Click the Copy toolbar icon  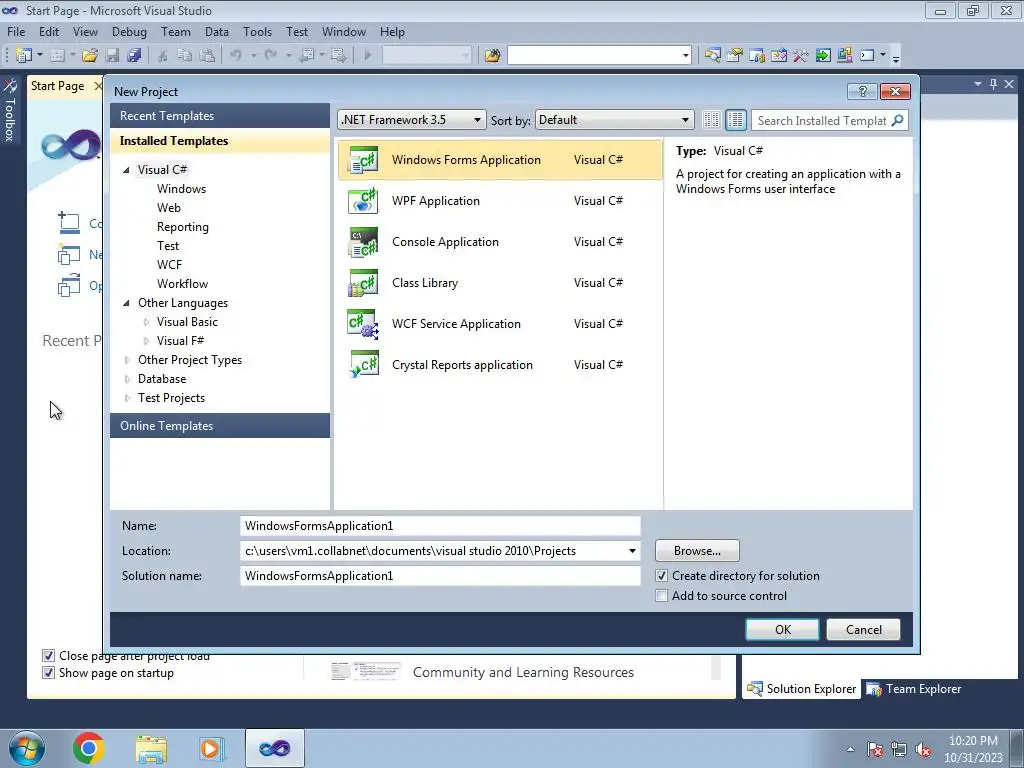click(185, 56)
